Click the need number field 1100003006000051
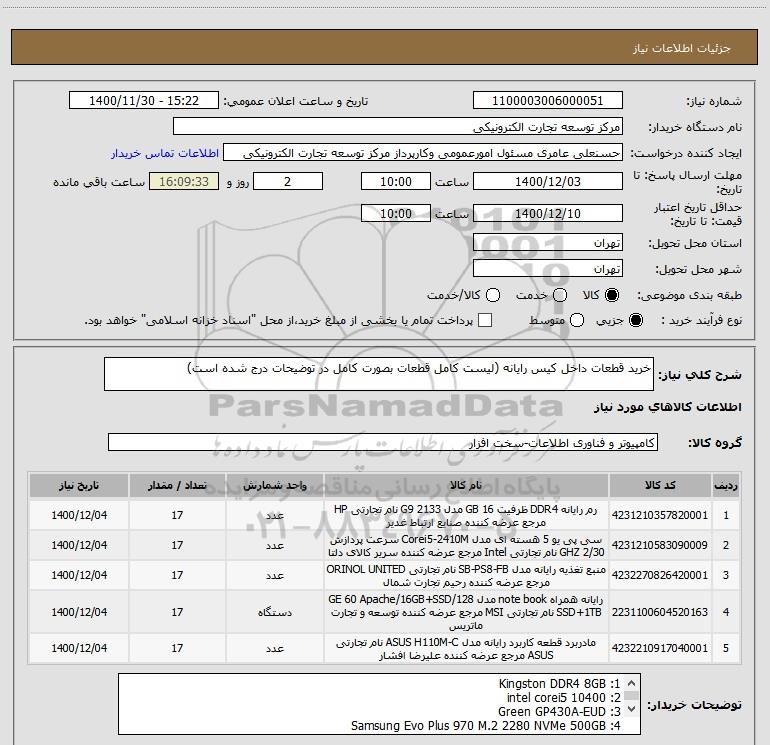Screen dimensions: 770x745 pyautogui.click(x=548, y=101)
